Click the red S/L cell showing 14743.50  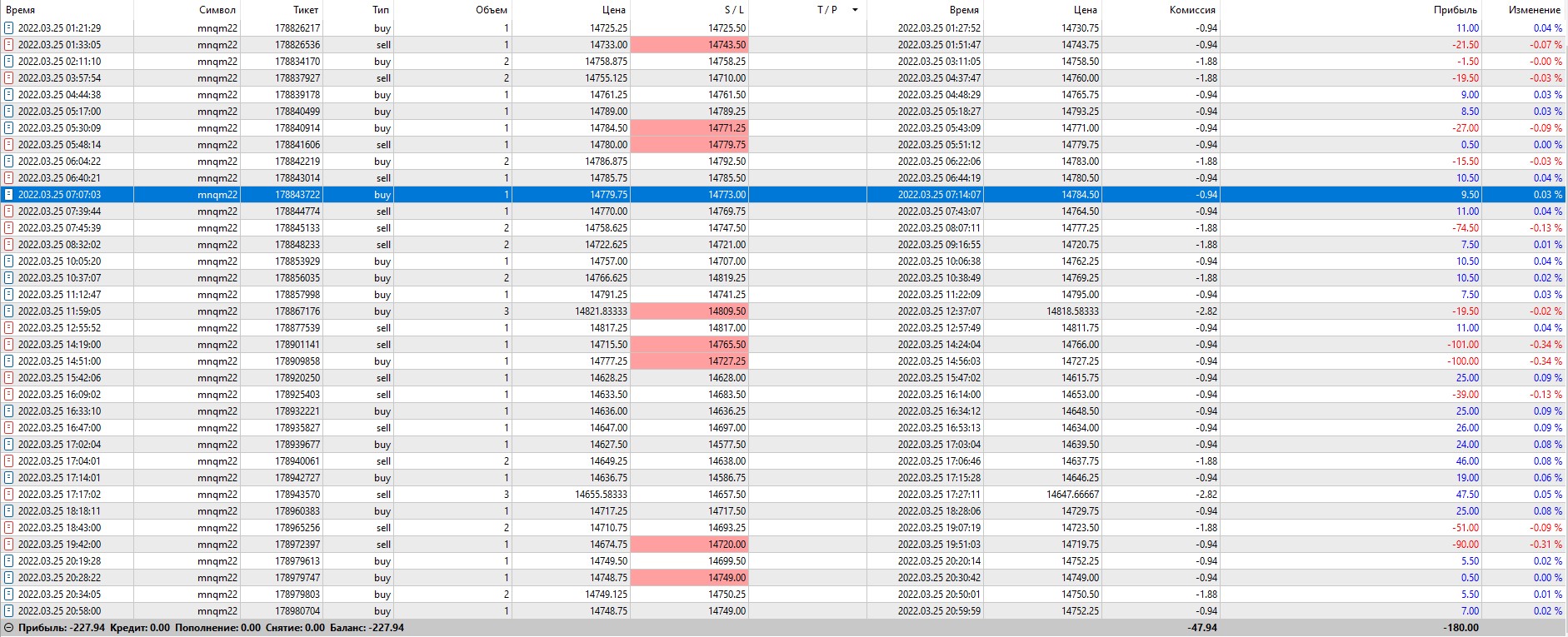pos(690,45)
